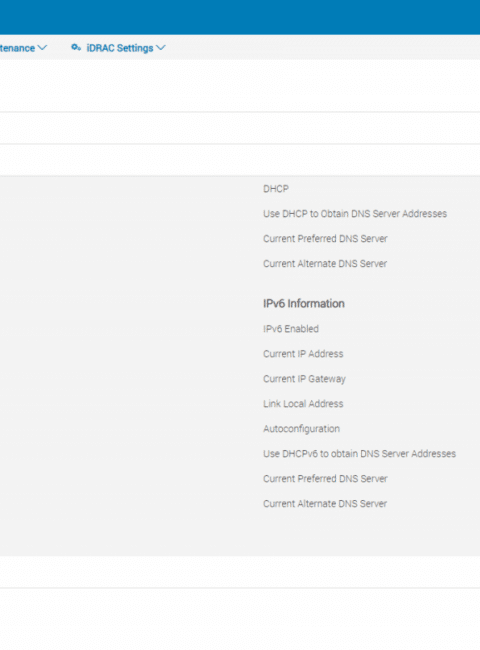The width and height of the screenshot is (480, 650).
Task: Select Use DHCPv6 to obtain DNS Server Addresses
Action: coord(360,454)
